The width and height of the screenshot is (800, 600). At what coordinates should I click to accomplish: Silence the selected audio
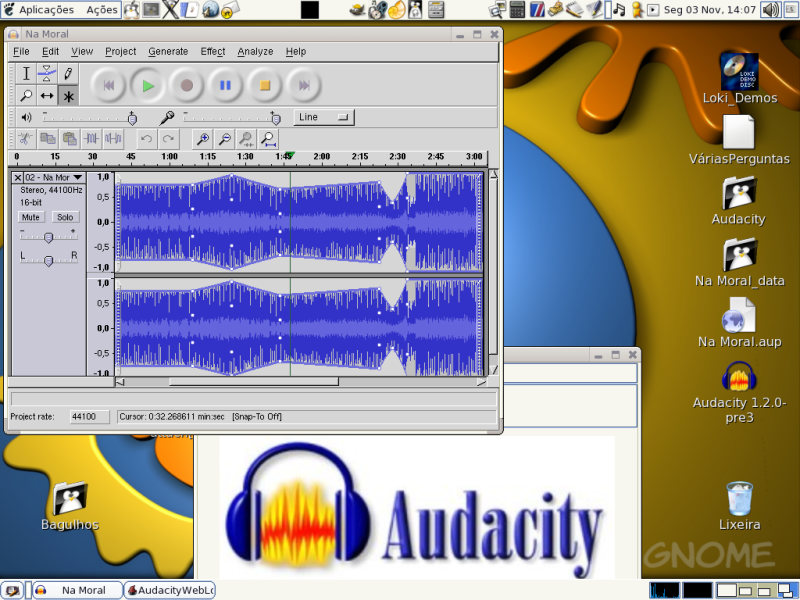point(113,139)
